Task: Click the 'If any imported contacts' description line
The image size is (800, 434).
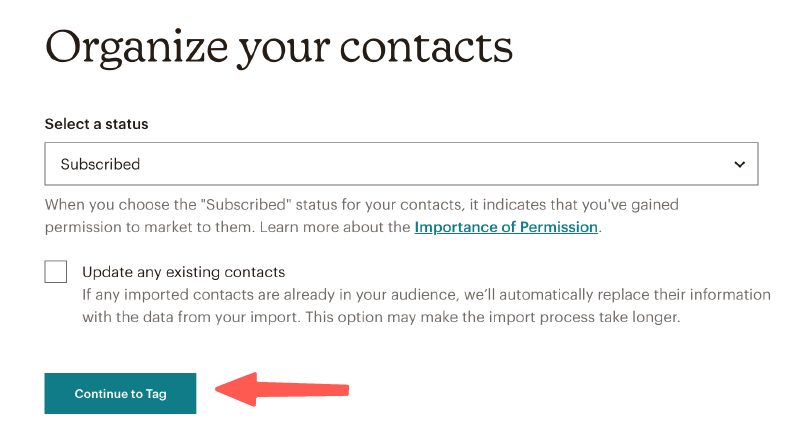Action: (426, 295)
